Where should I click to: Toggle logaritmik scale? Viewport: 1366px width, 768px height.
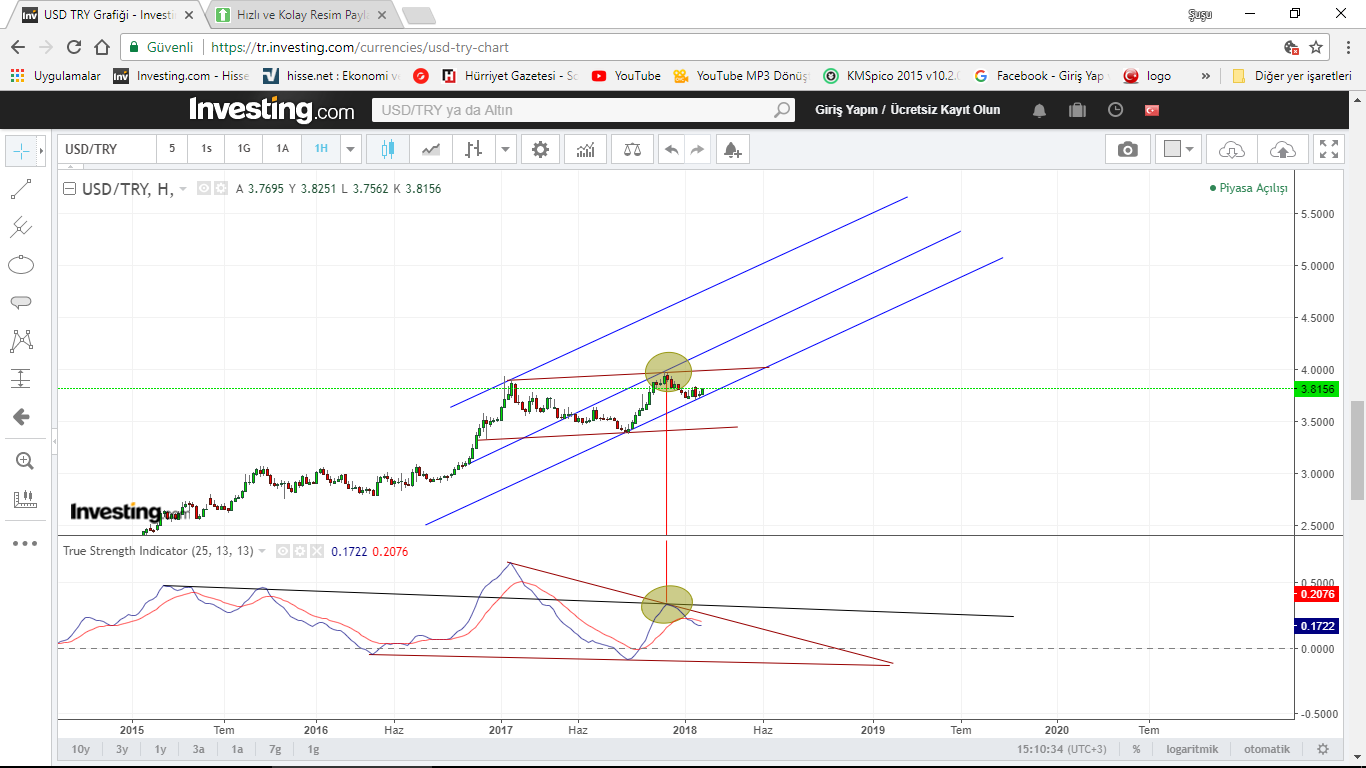click(1192, 749)
